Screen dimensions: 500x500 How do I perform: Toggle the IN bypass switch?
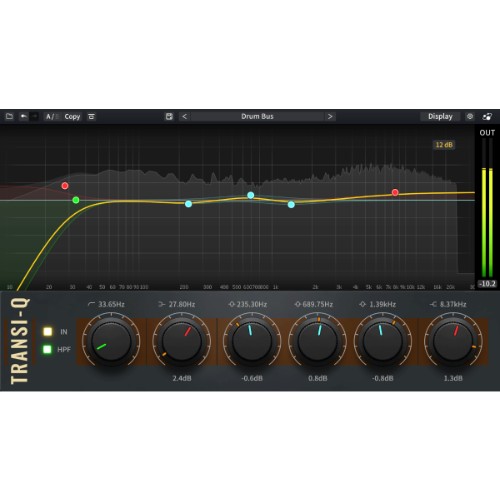pos(48,332)
